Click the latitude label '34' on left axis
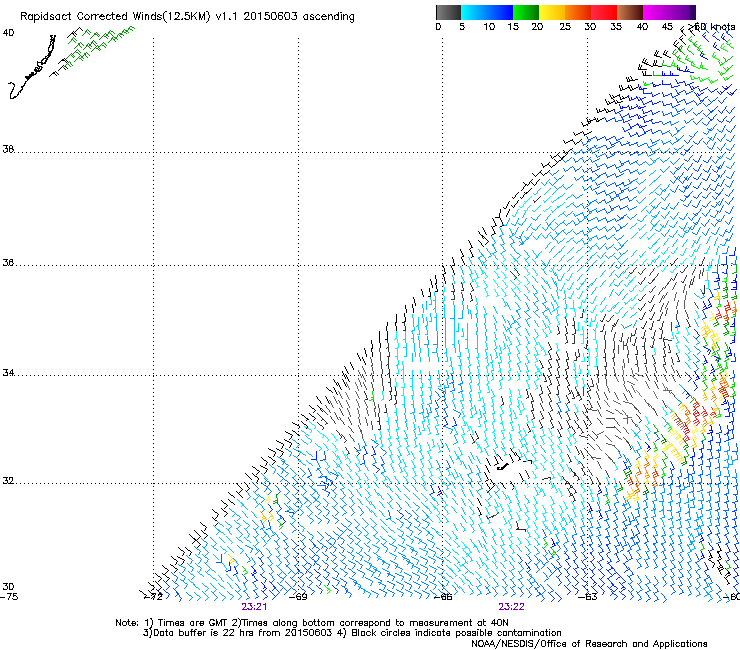 (x=8, y=373)
